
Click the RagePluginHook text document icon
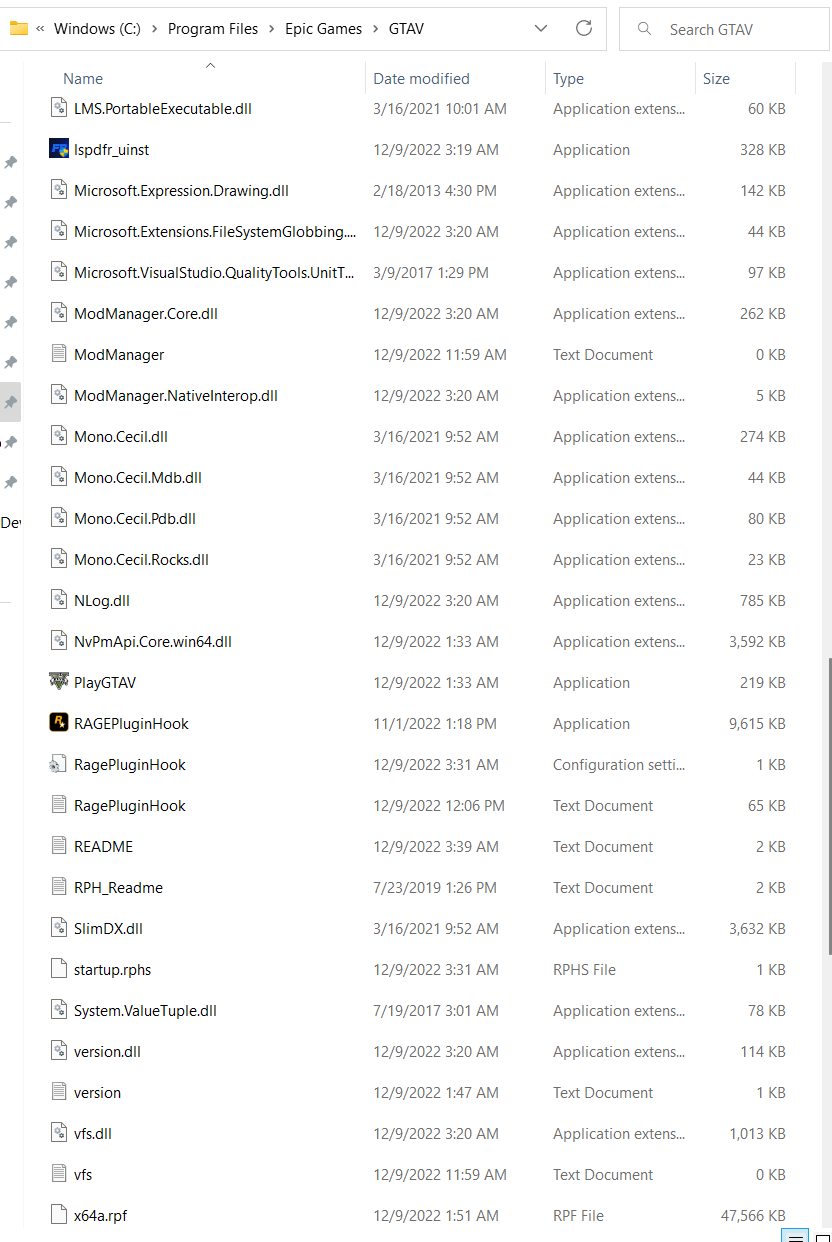[x=59, y=805]
